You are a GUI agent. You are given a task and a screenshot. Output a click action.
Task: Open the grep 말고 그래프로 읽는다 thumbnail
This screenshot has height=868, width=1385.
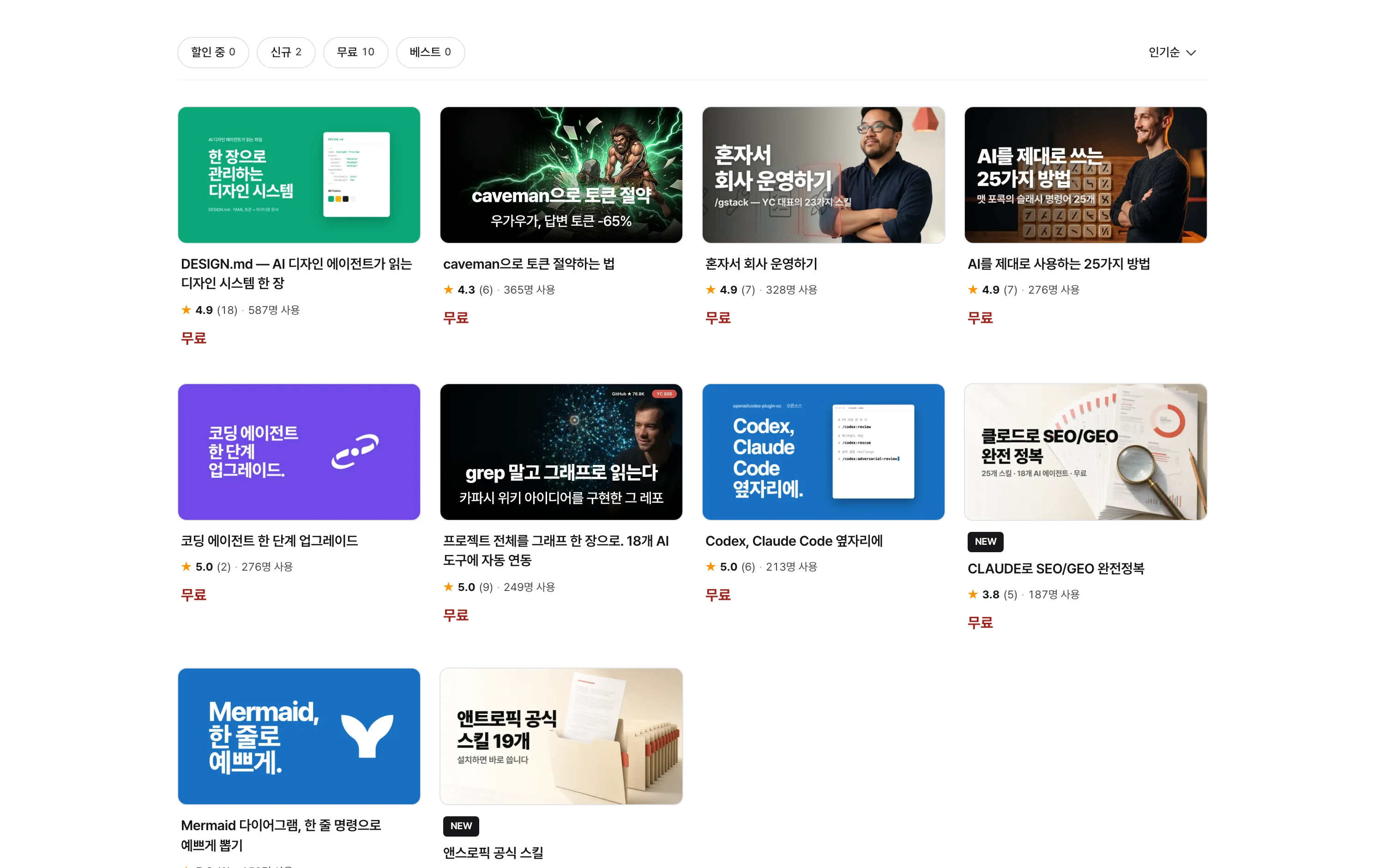[x=561, y=452]
